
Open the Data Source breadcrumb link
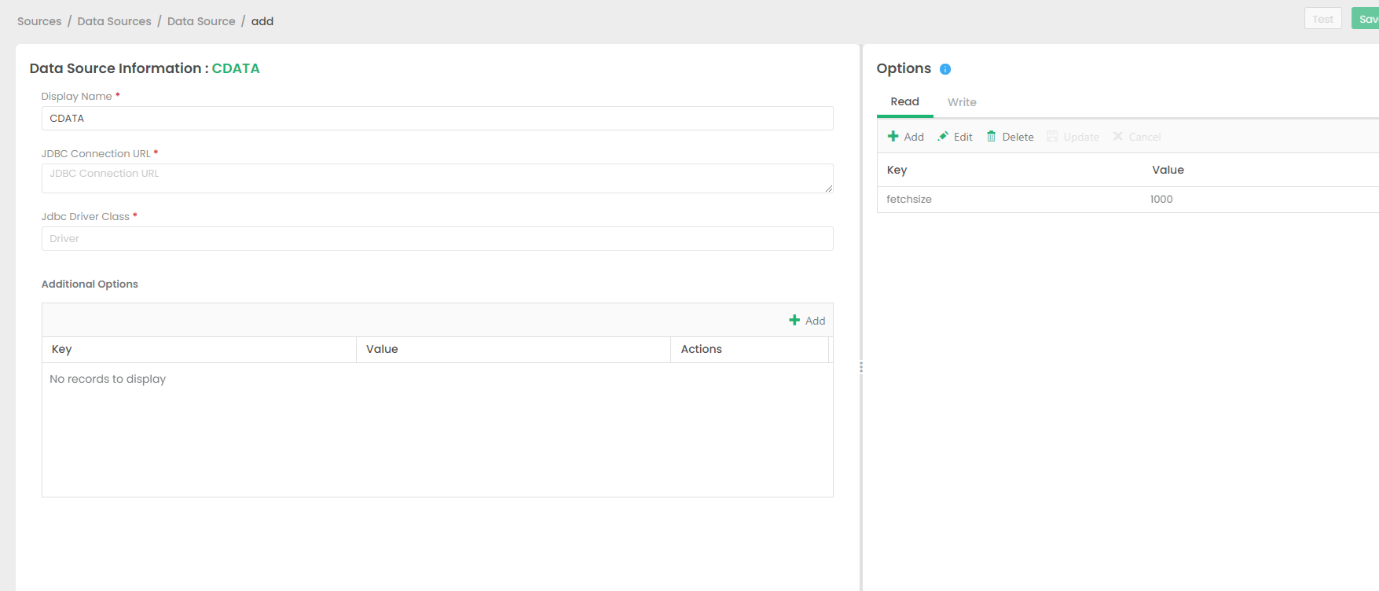tap(201, 21)
